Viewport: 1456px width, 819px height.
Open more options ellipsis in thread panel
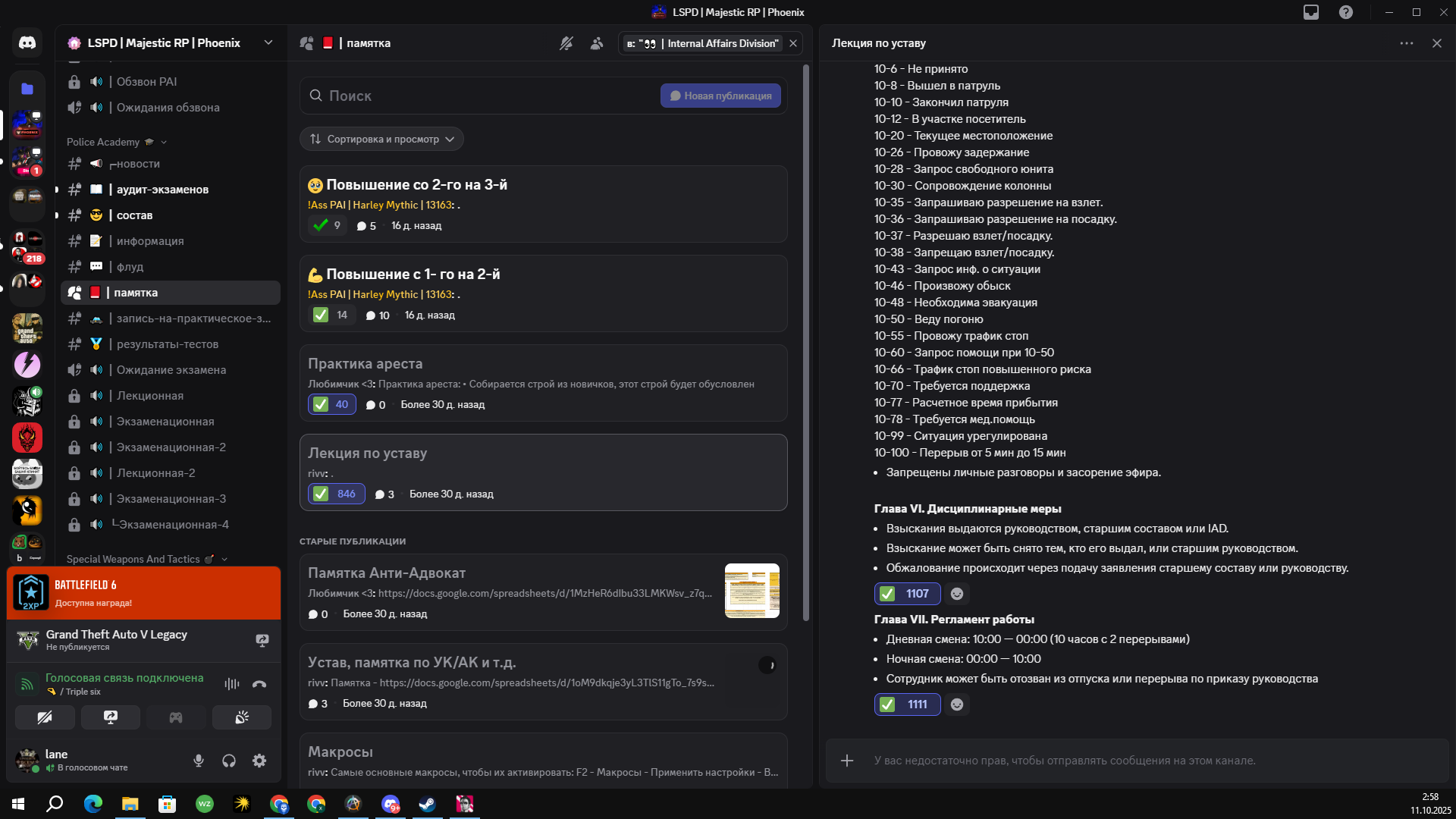pos(1406,43)
